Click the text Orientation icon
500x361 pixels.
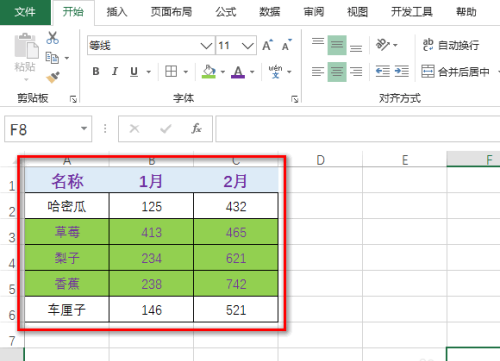pos(383,45)
